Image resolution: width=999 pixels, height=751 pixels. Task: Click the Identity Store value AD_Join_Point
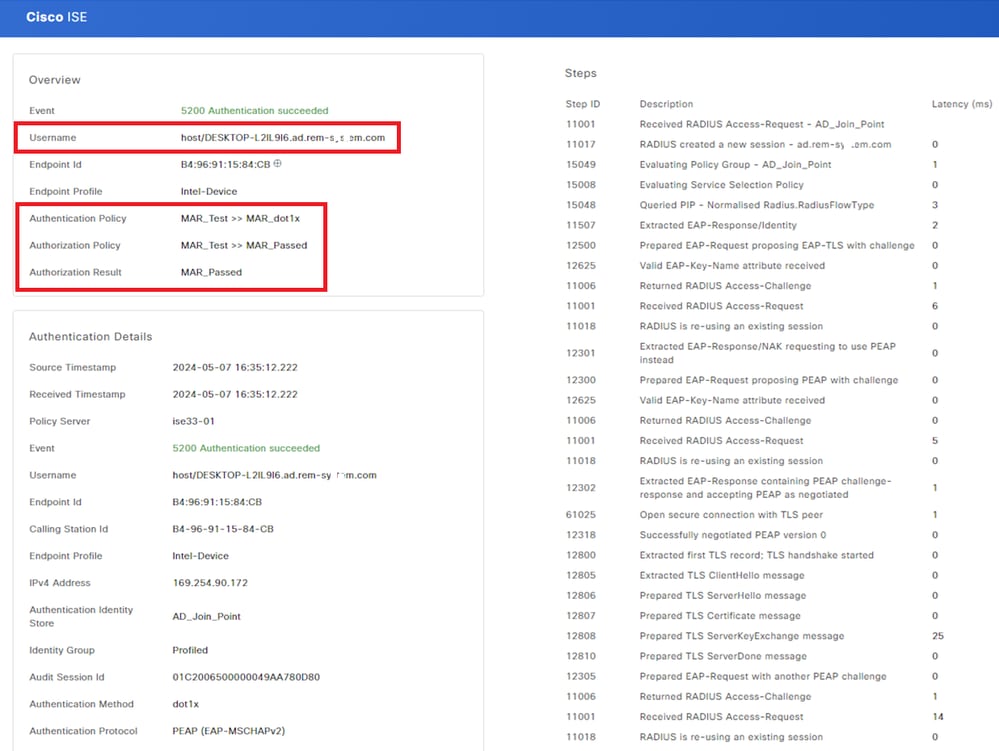(206, 617)
